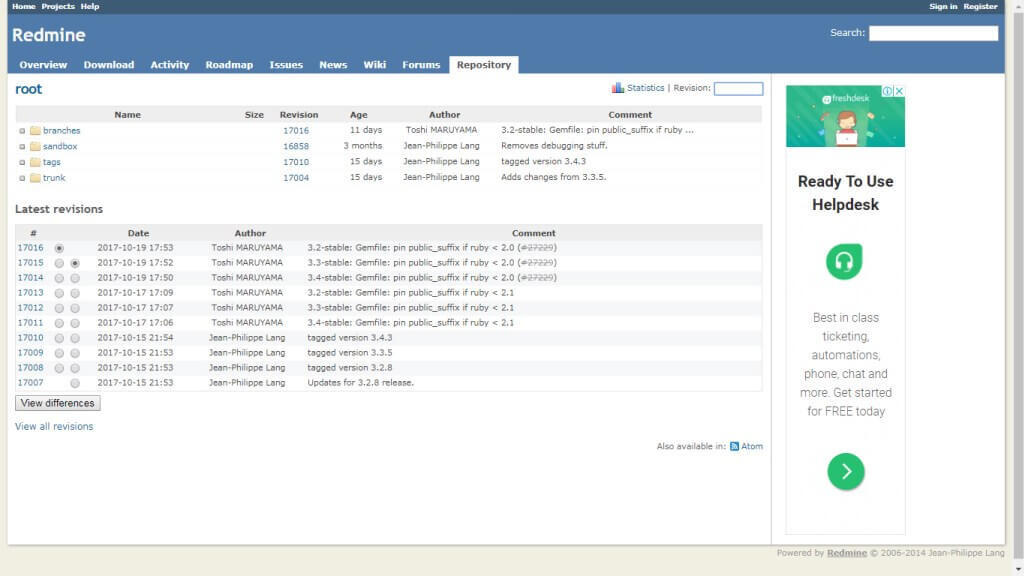Click the Atom feed icon

coord(734,447)
